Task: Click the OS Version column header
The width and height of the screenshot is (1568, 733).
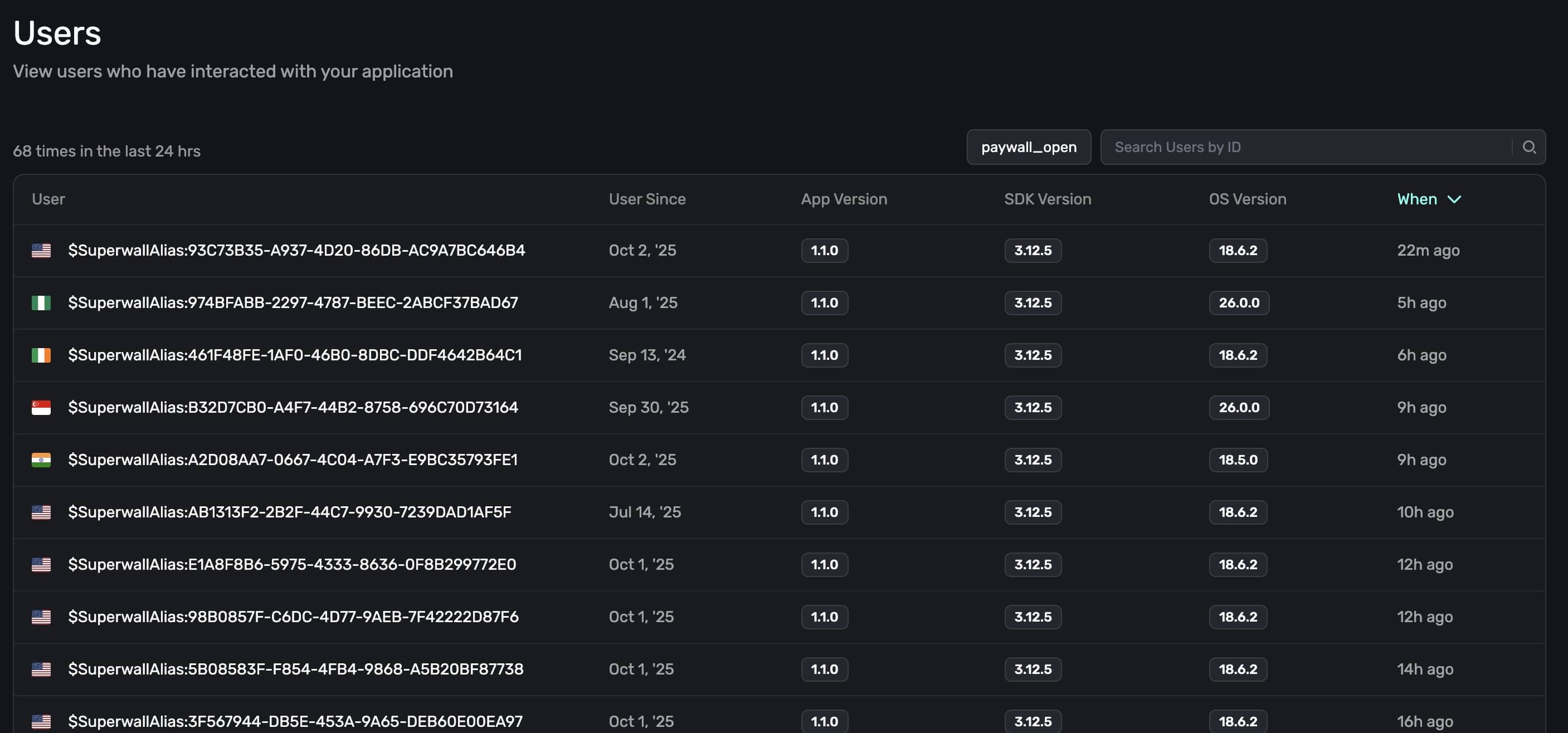Action: [x=1246, y=199]
